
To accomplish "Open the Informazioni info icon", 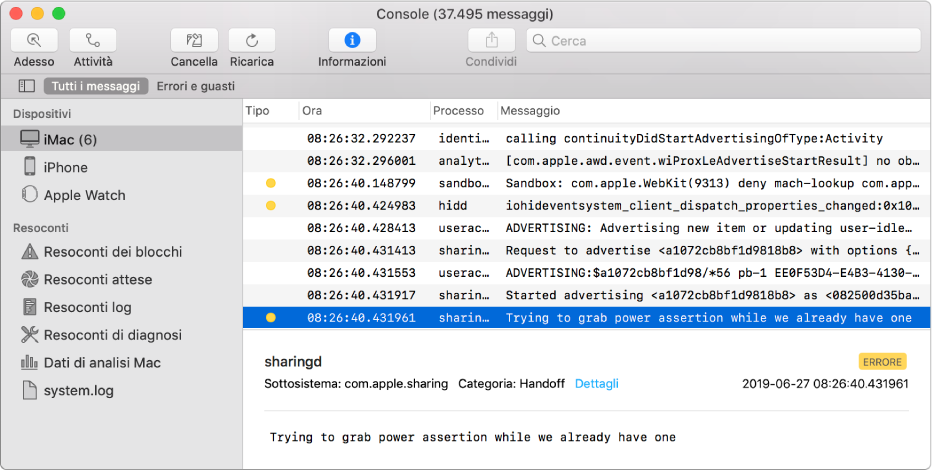I will click(352, 40).
